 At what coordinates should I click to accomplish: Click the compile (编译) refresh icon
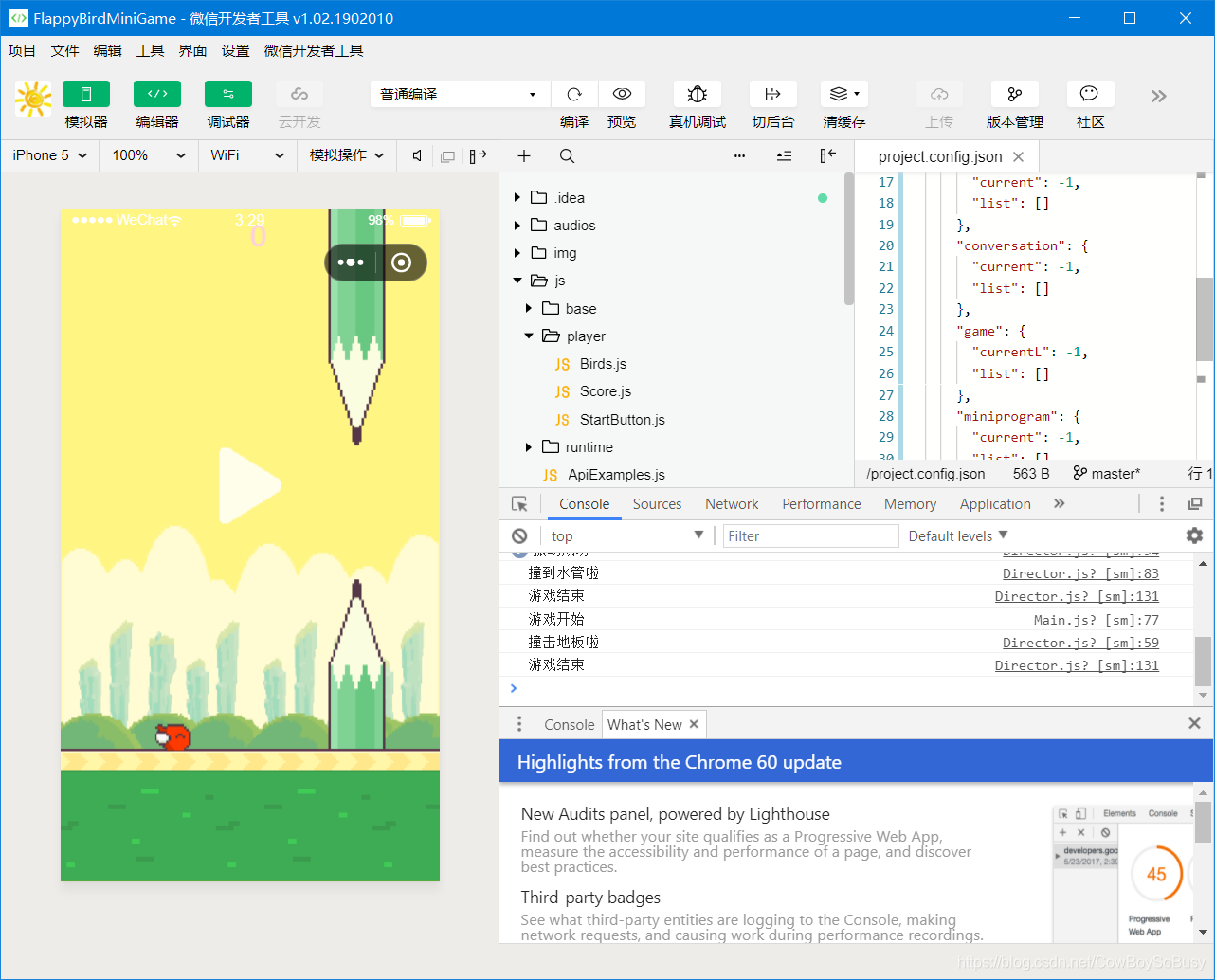coord(574,94)
